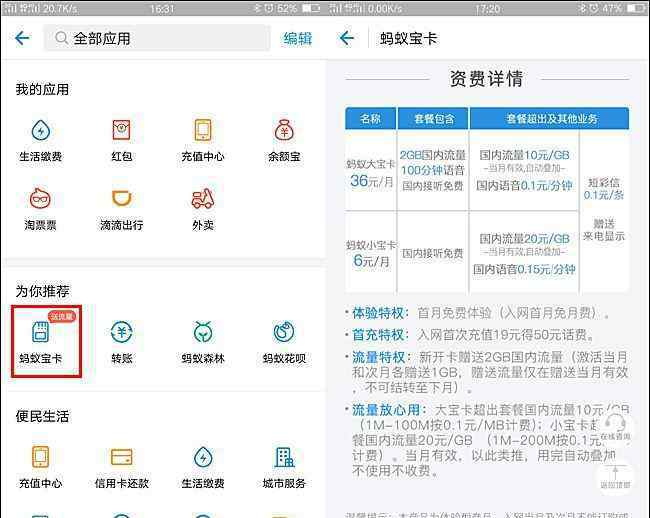Click the 便民生活 section heading

pos(42,416)
